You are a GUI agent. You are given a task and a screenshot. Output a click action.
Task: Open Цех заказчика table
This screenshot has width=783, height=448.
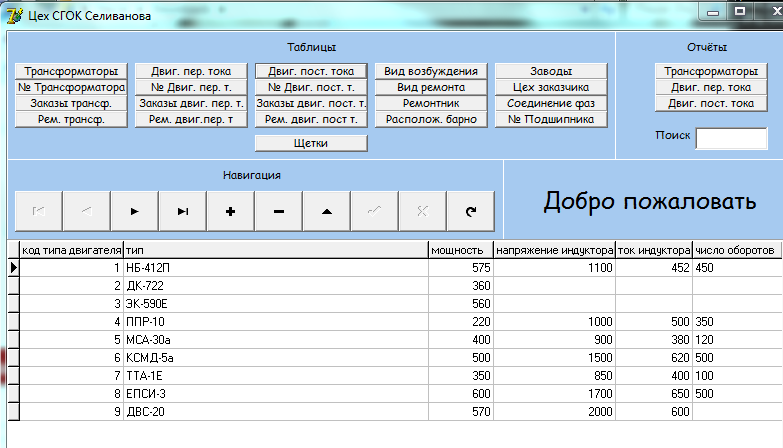[x=551, y=87]
